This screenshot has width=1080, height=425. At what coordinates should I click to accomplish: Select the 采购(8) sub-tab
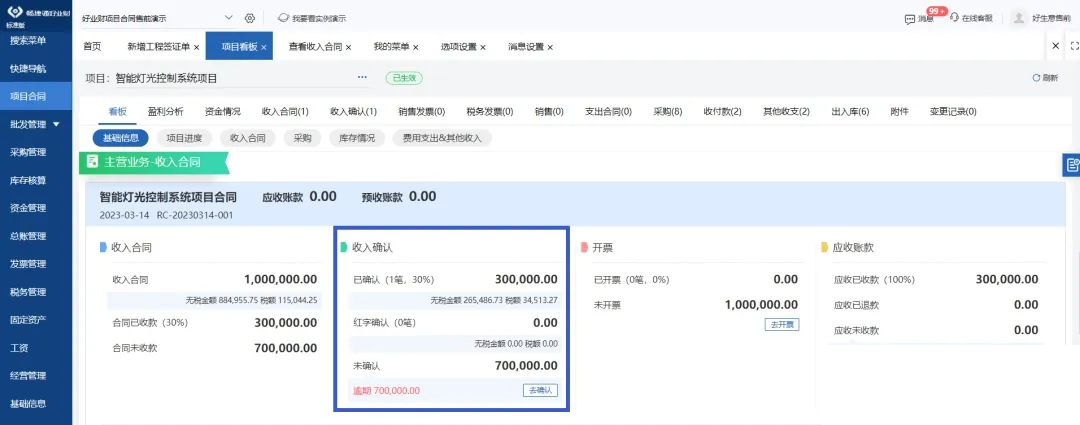coord(667,111)
